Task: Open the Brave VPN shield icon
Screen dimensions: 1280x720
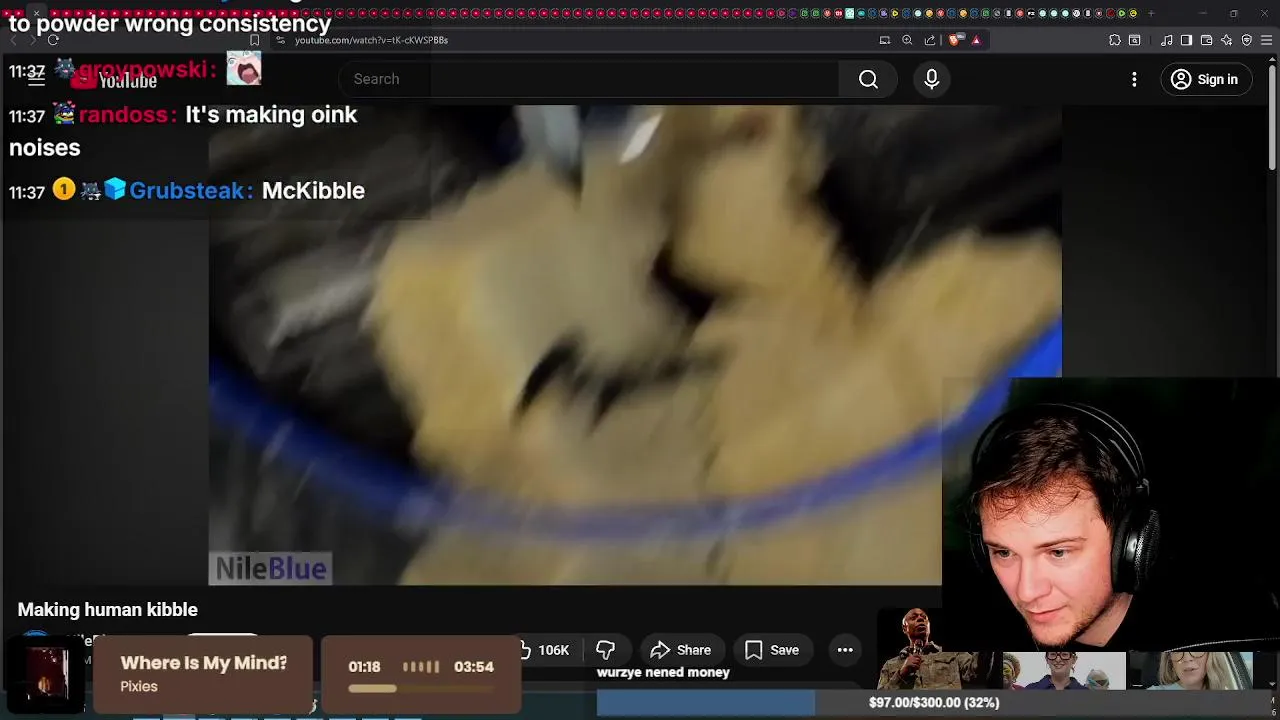Action: pyautogui.click(x=1247, y=40)
